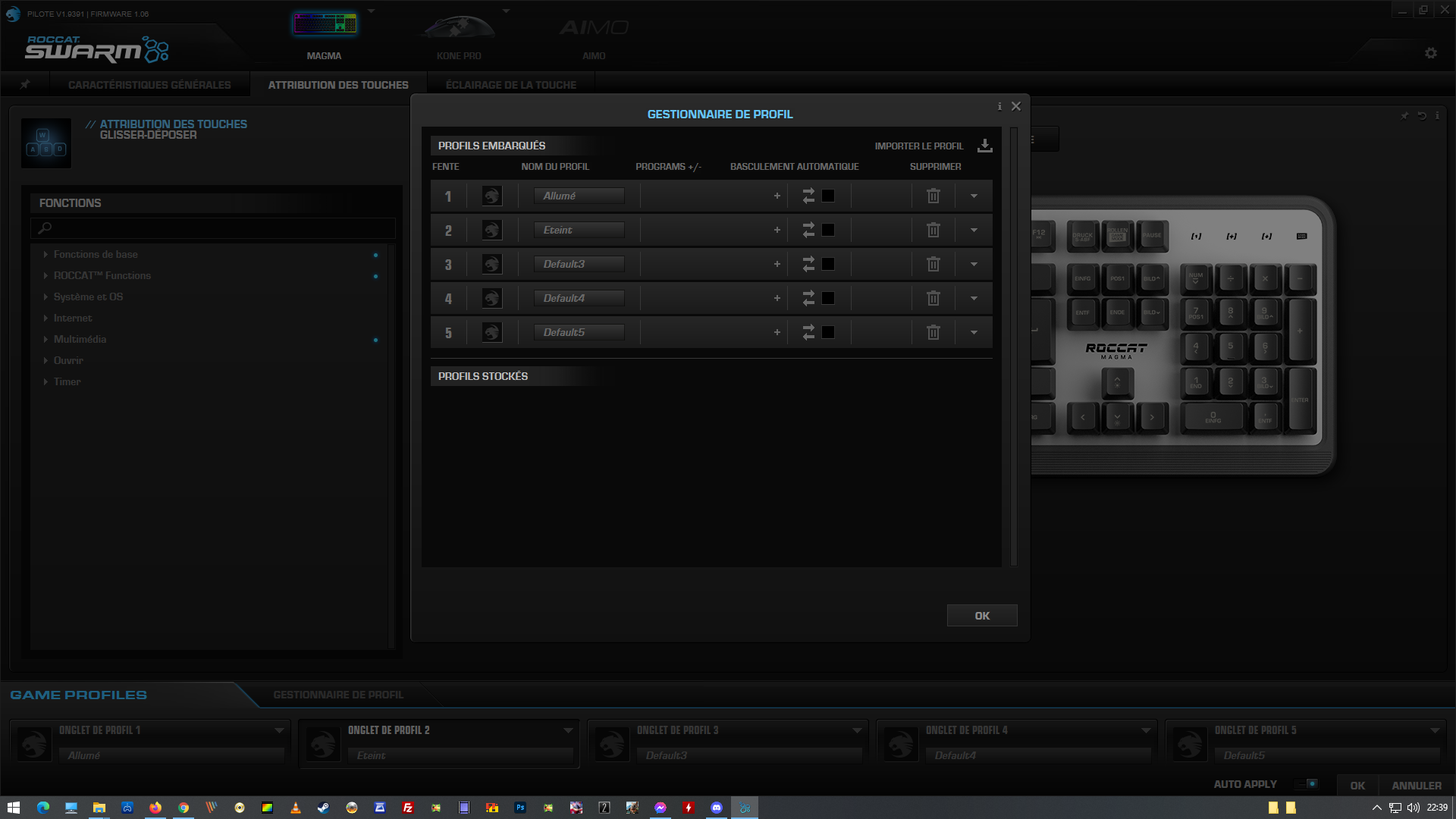Click Importer le Profil label
The image size is (1456, 819).
(x=919, y=146)
